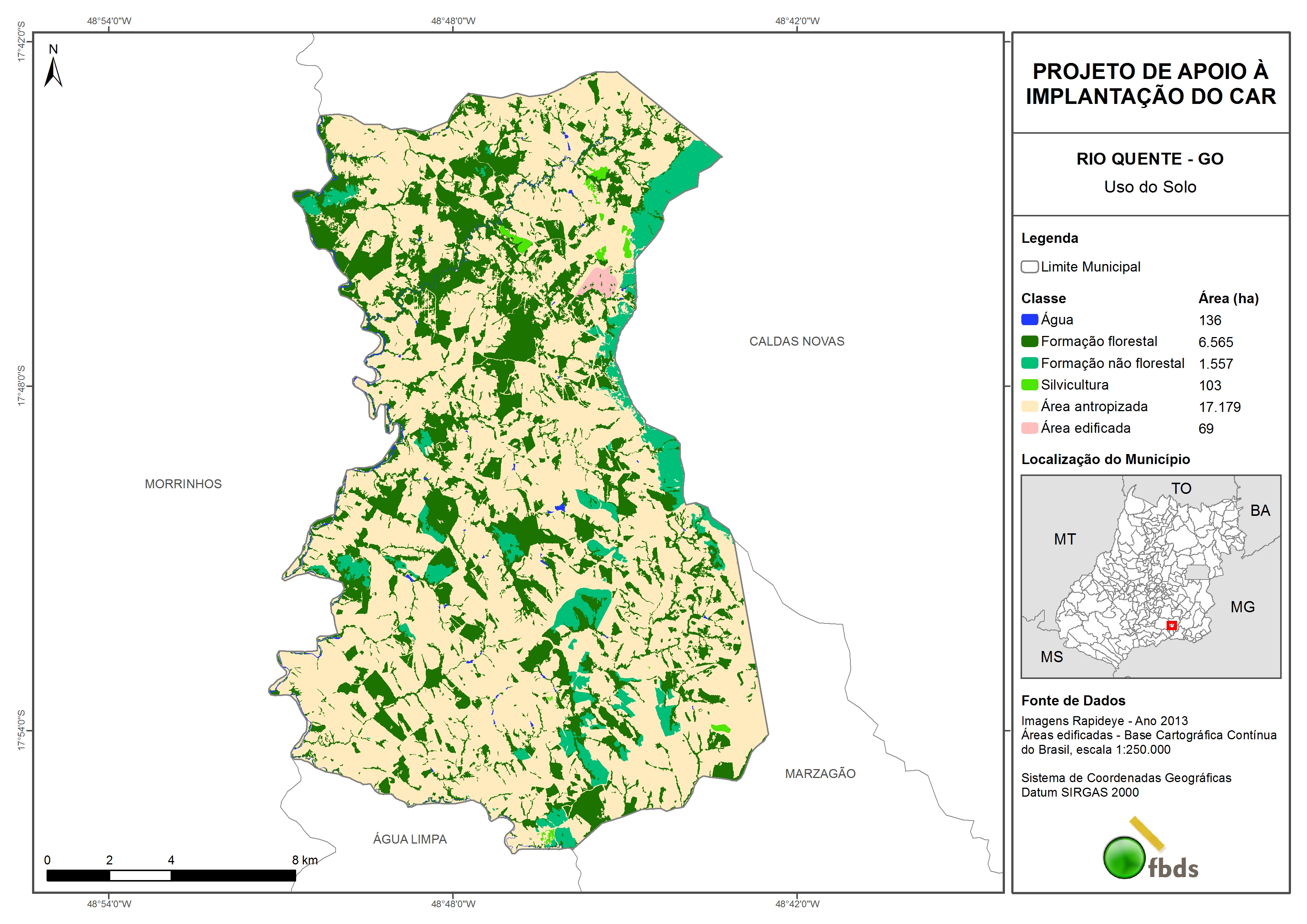The width and height of the screenshot is (1307, 924).
Task: Click the scale bar white segment
Action: (140, 876)
